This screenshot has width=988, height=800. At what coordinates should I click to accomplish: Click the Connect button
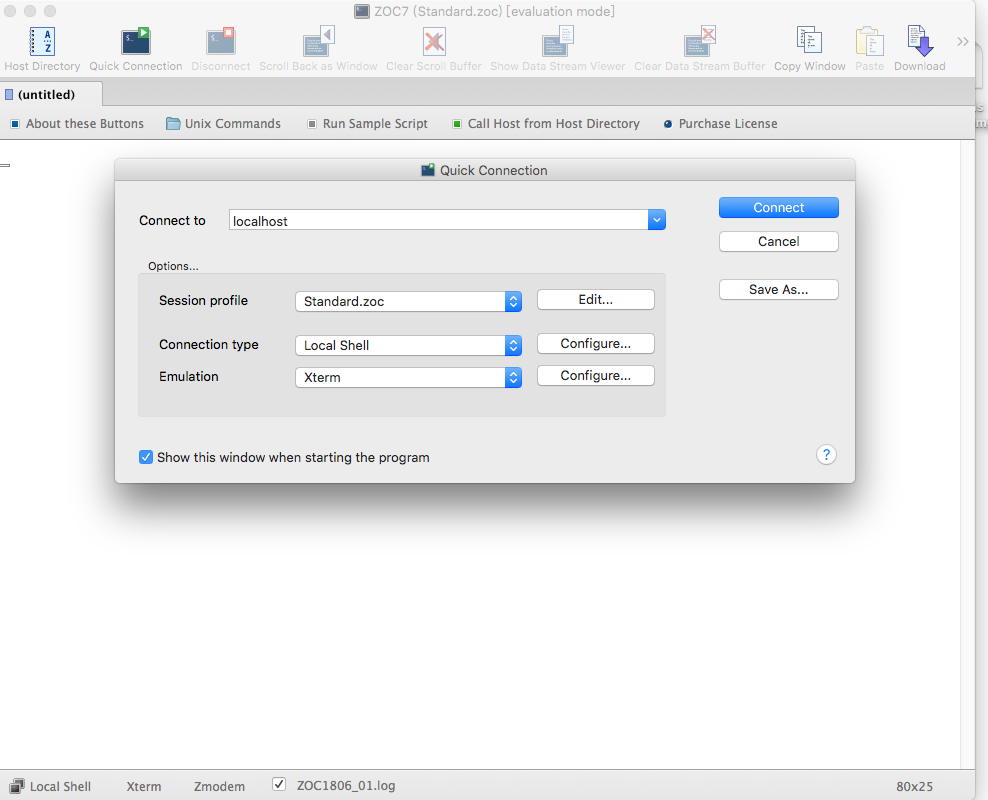(779, 208)
